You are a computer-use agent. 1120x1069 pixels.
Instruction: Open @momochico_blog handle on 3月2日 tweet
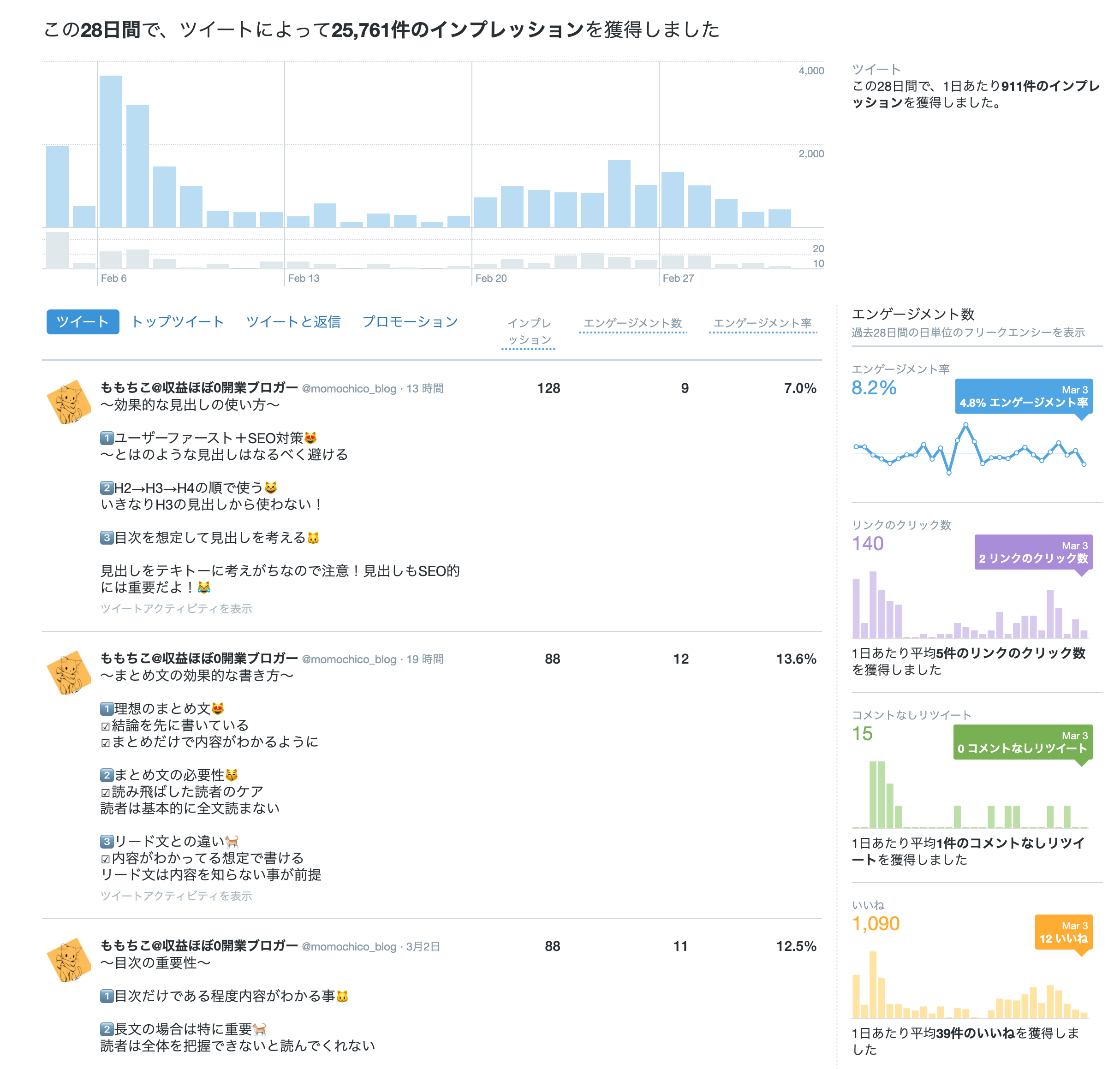349,946
